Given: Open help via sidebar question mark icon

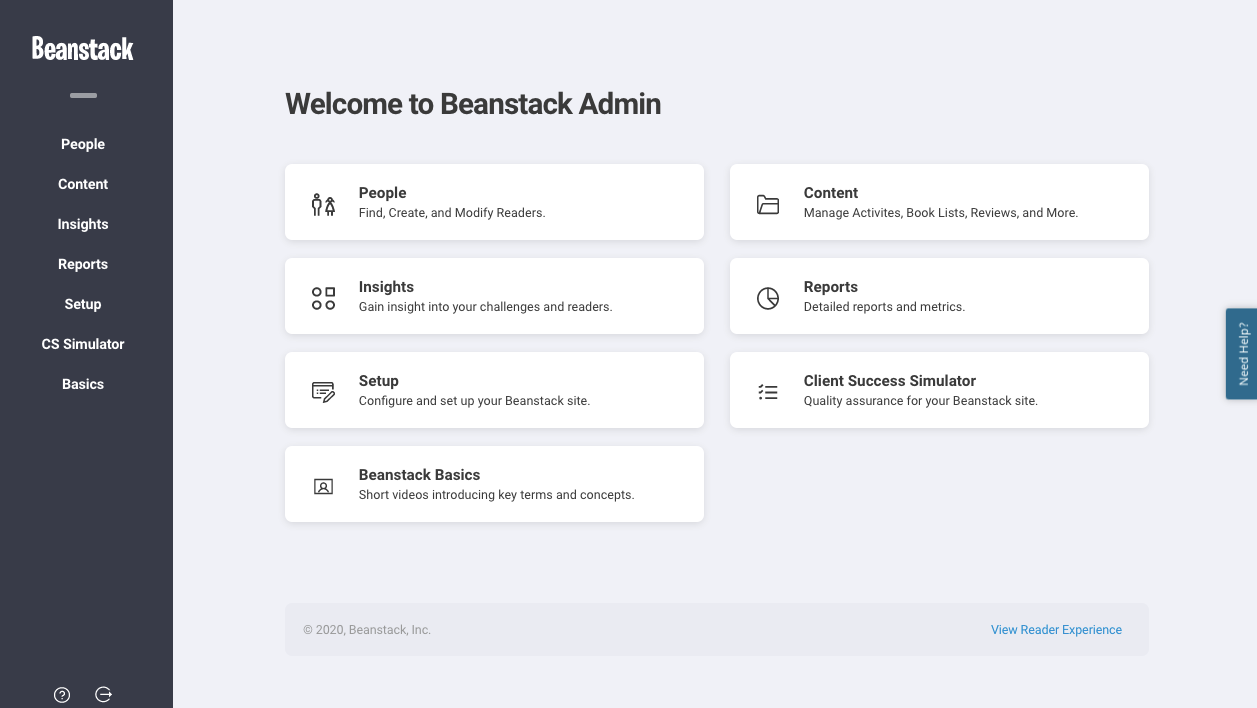Looking at the screenshot, I should click(x=62, y=695).
